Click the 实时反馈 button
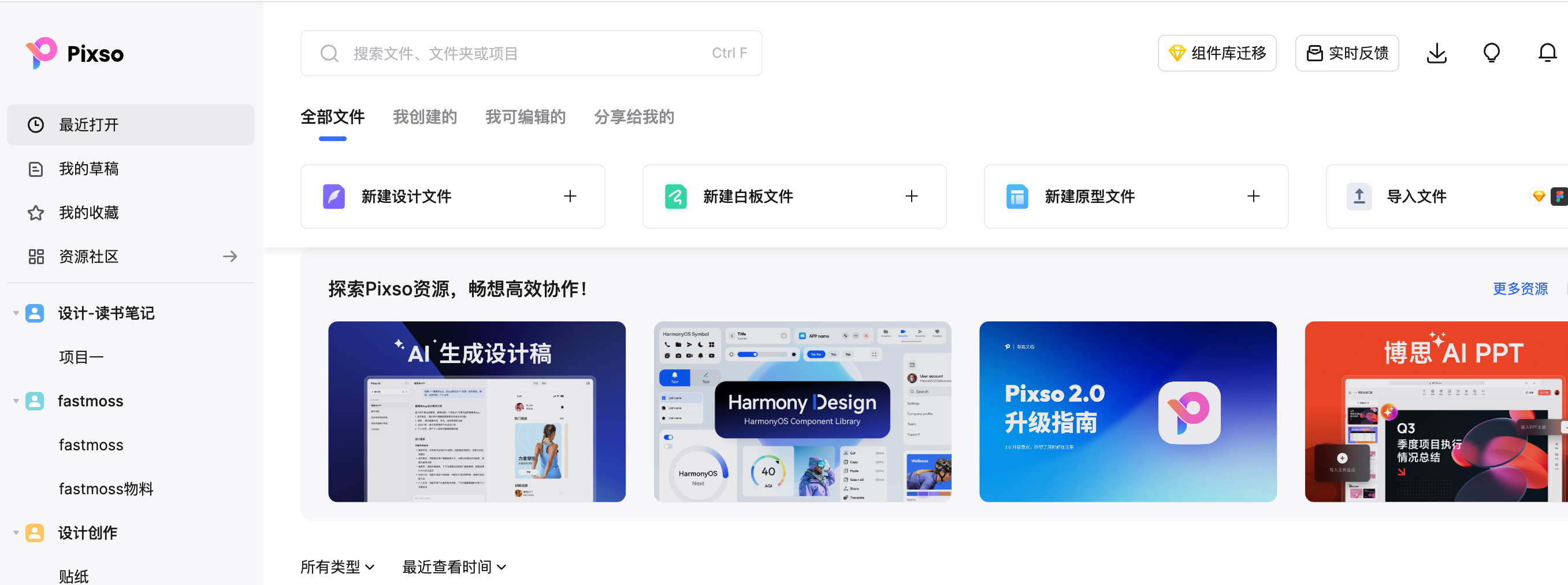The width and height of the screenshot is (1568, 585). [x=1347, y=54]
